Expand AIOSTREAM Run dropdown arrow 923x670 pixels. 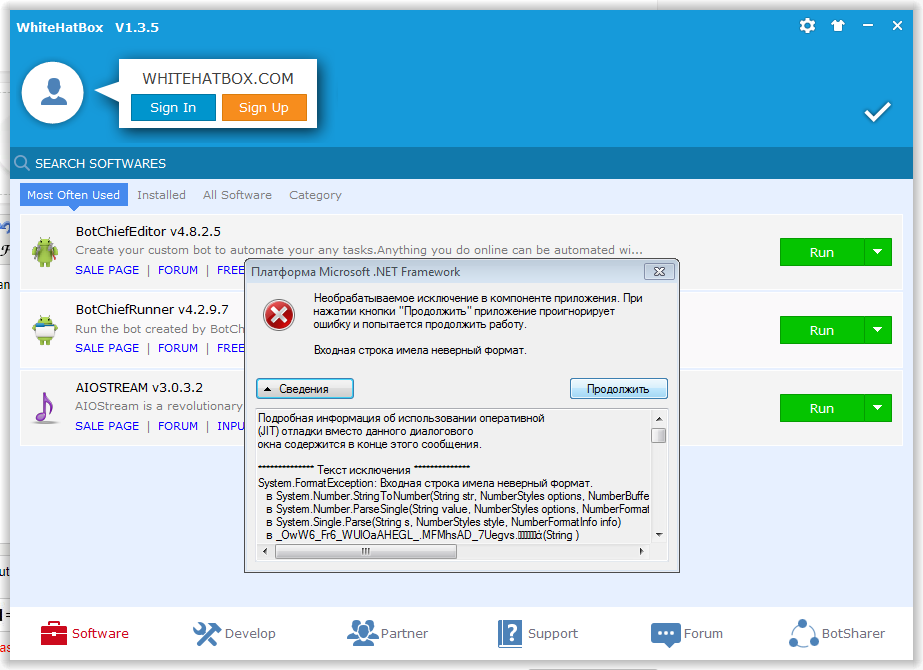pyautogui.click(x=877, y=408)
